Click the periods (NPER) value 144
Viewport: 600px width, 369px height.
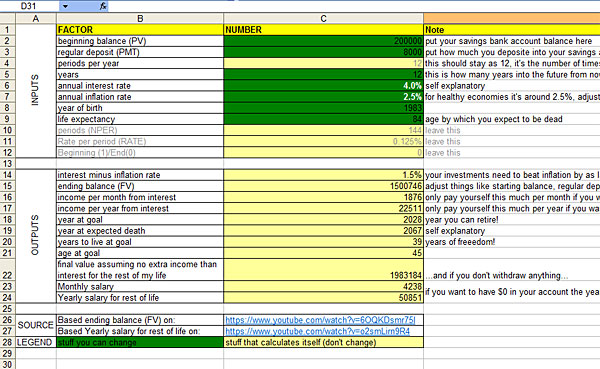point(323,130)
